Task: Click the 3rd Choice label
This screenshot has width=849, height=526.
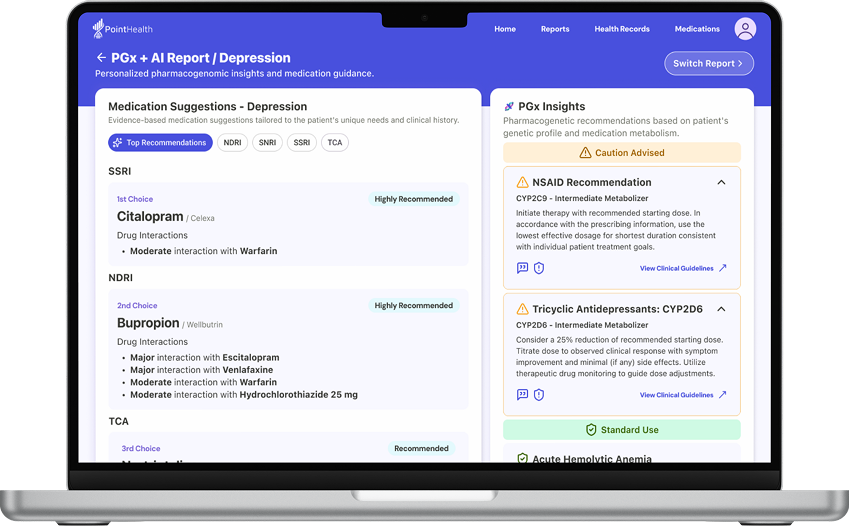Action: pos(141,449)
